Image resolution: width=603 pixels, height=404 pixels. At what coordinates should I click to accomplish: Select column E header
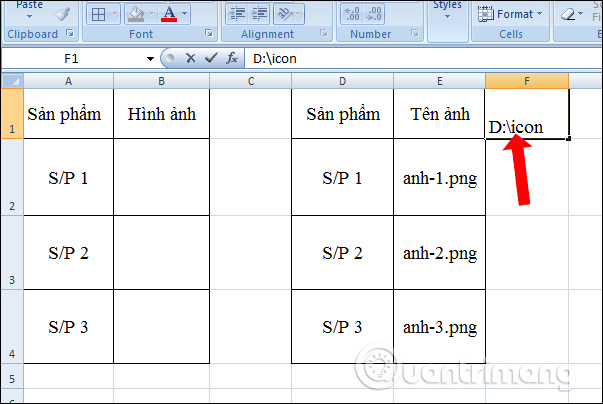(440, 81)
